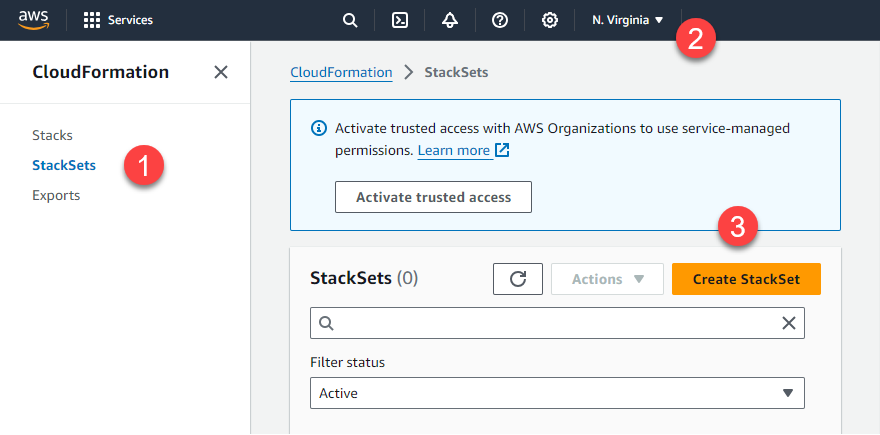The image size is (880, 435).
Task: Close the CloudFormation side panel
Action: tap(221, 72)
